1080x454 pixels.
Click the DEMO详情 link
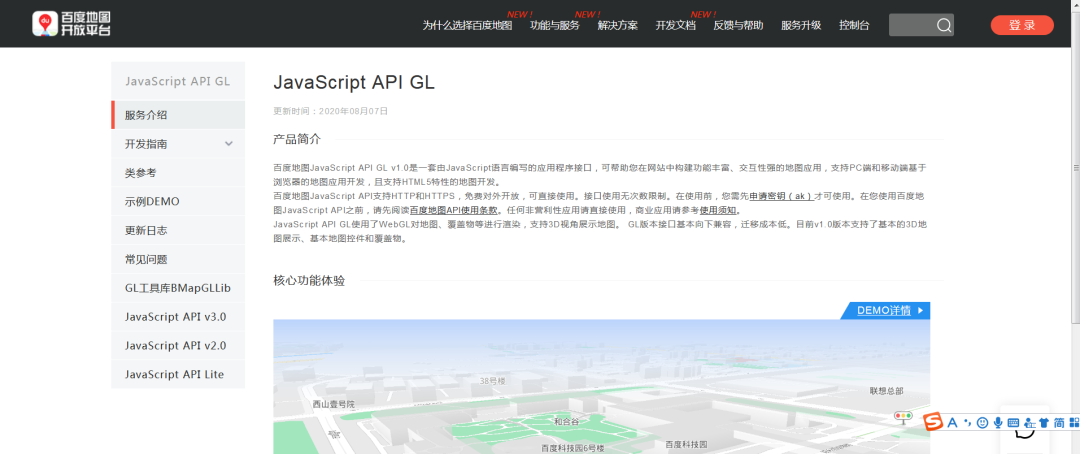click(884, 311)
